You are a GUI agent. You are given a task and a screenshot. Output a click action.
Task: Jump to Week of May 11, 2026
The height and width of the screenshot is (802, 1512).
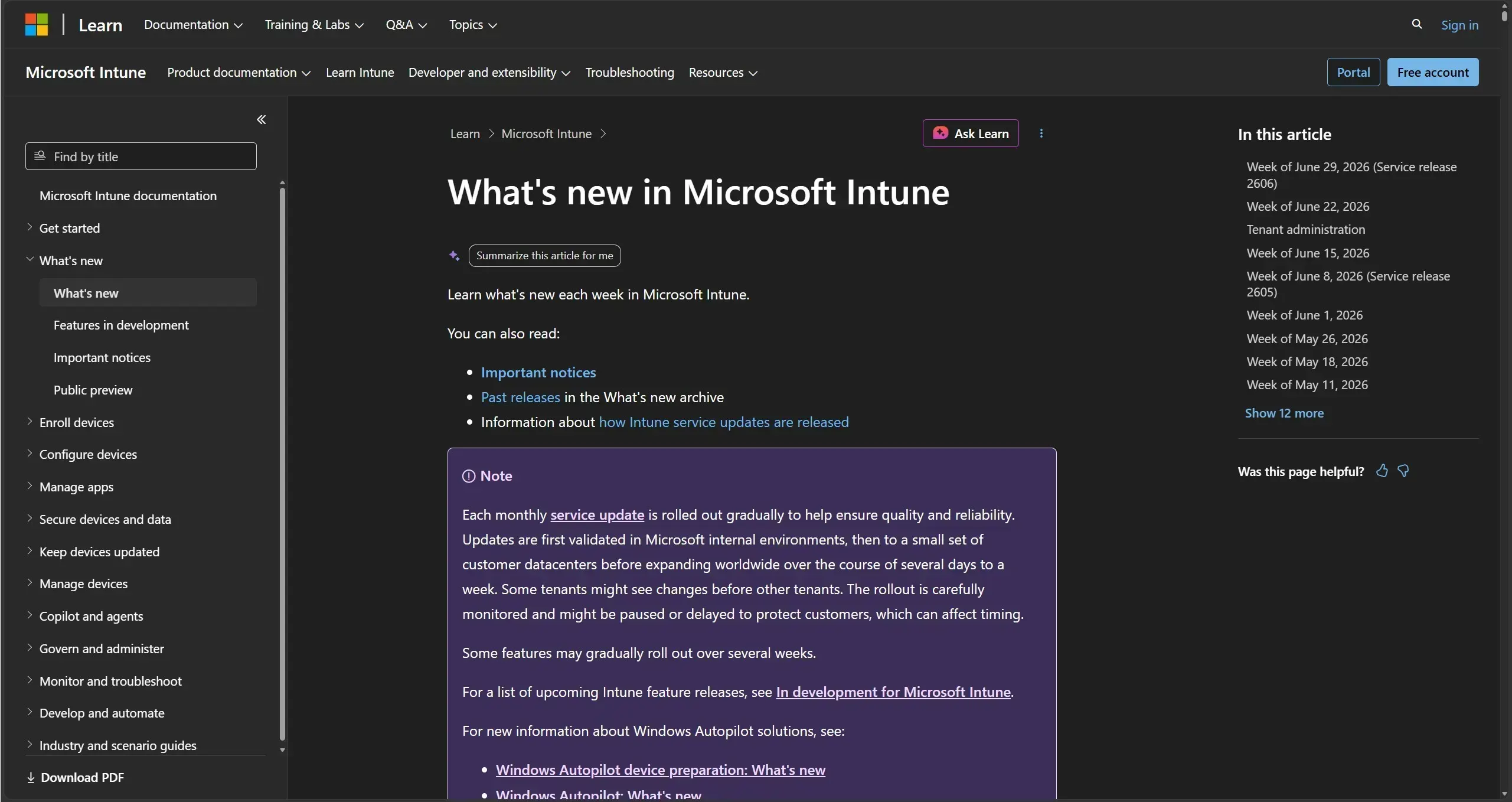pyautogui.click(x=1307, y=384)
